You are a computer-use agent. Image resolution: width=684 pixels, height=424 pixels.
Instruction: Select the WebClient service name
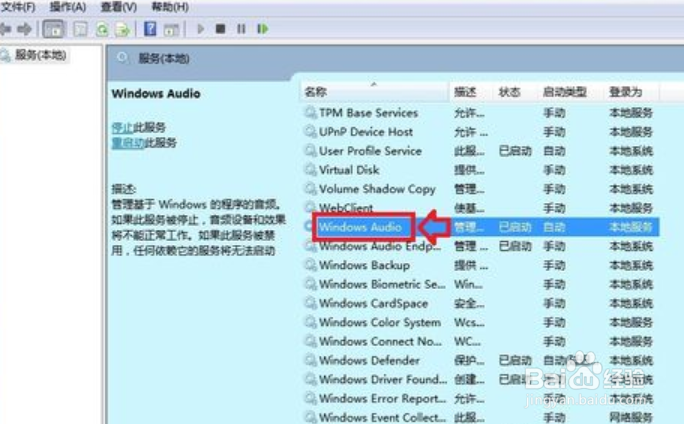[x=346, y=208]
